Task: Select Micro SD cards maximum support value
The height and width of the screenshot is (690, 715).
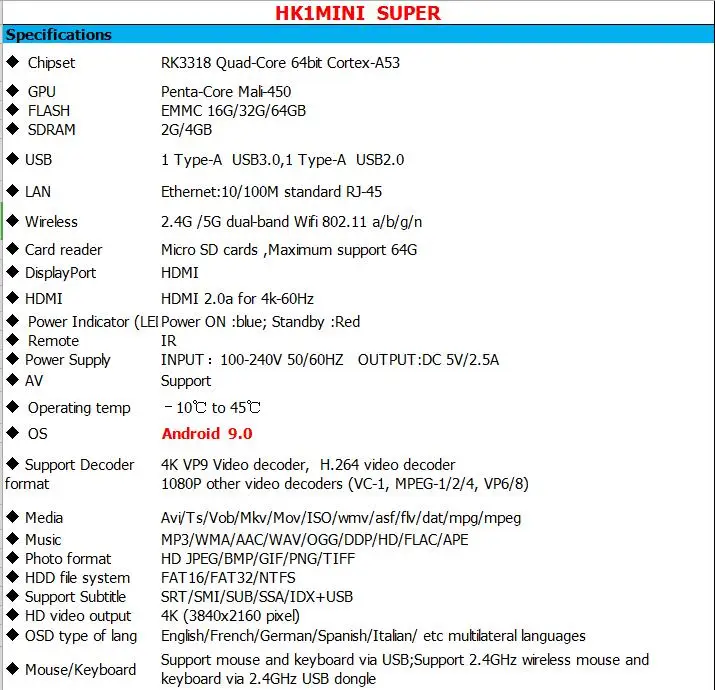Action: click(x=289, y=250)
